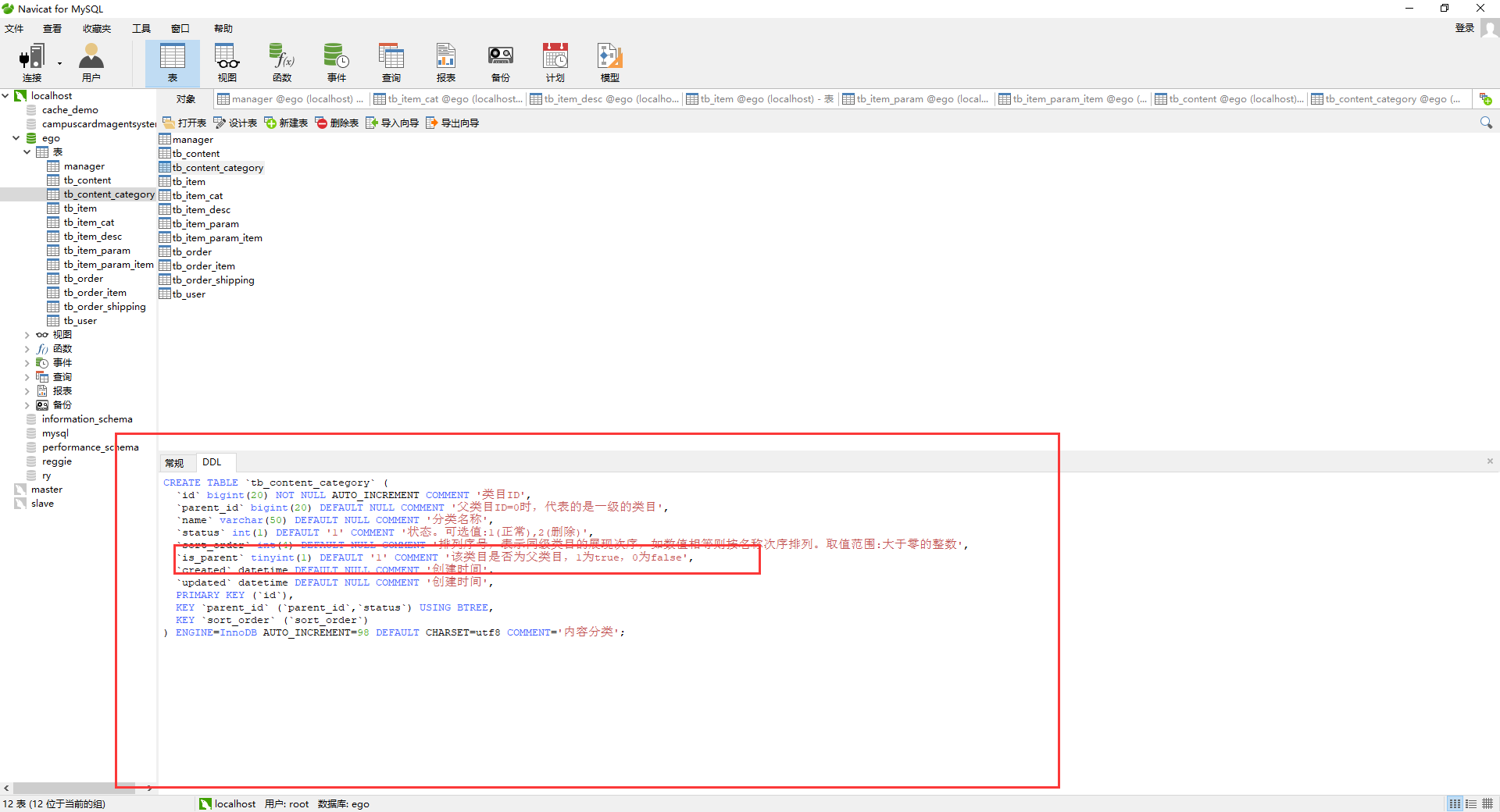Open the Query (查询) toolbar icon
This screenshot has width=1500, height=812.
[x=391, y=62]
